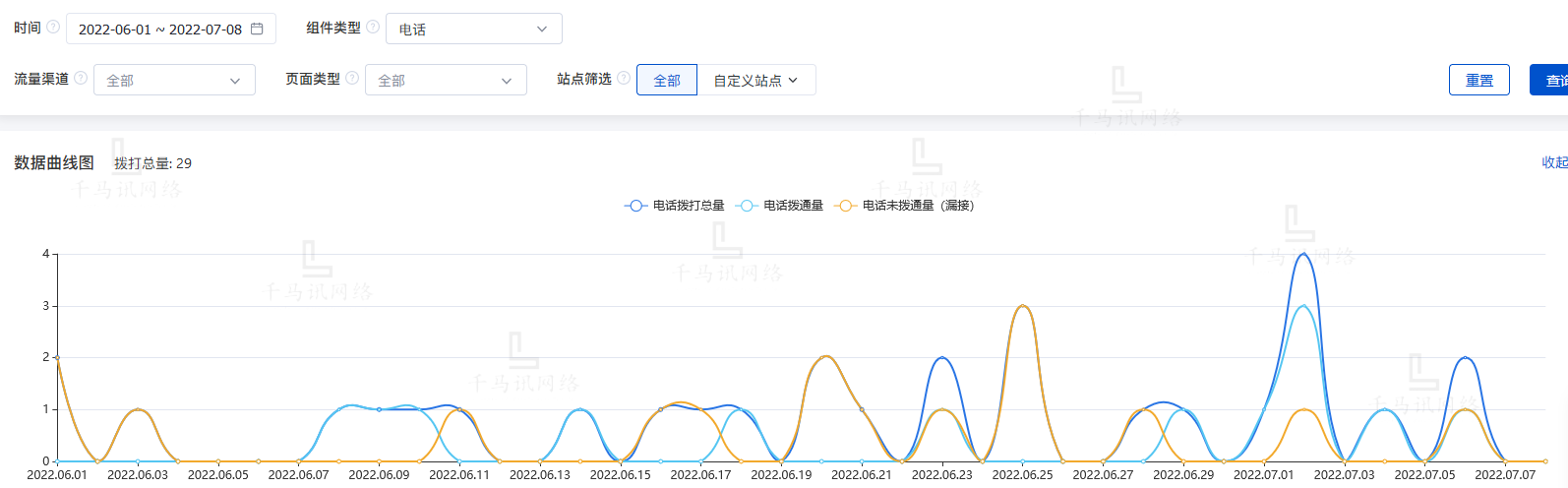Open the 页面类型 dropdown
Image resolution: width=1568 pixels, height=488 pixels.
[446, 81]
